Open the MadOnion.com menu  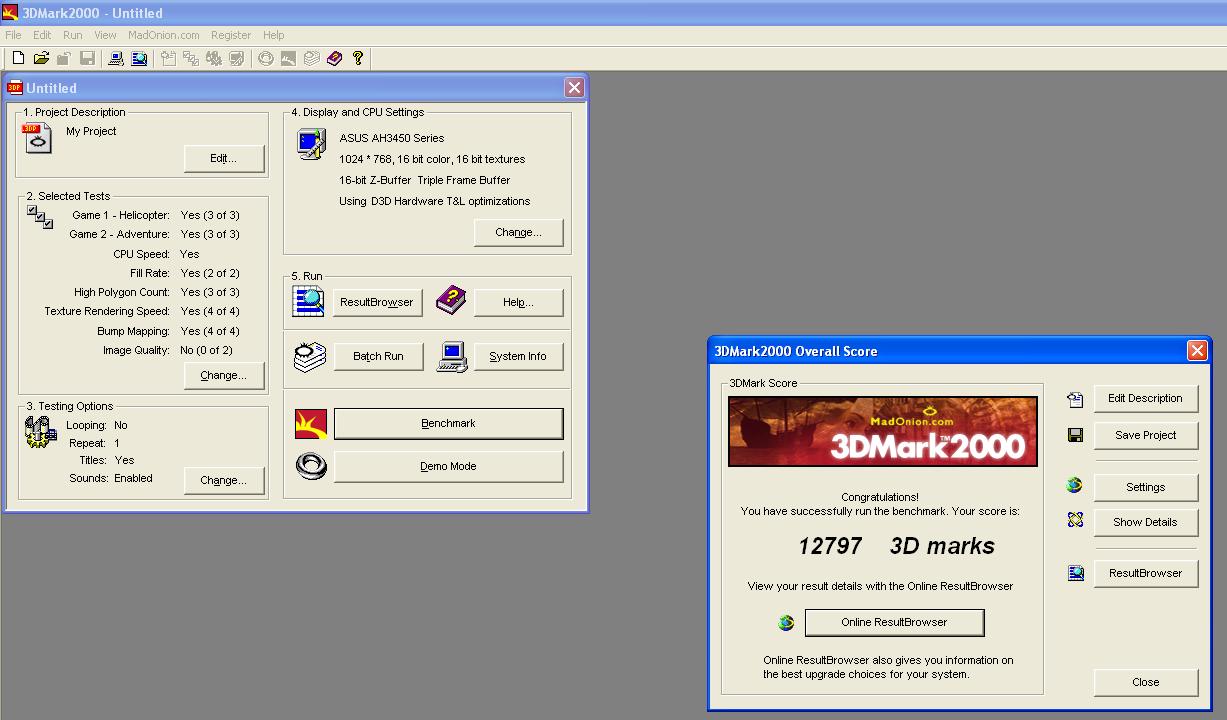click(164, 35)
